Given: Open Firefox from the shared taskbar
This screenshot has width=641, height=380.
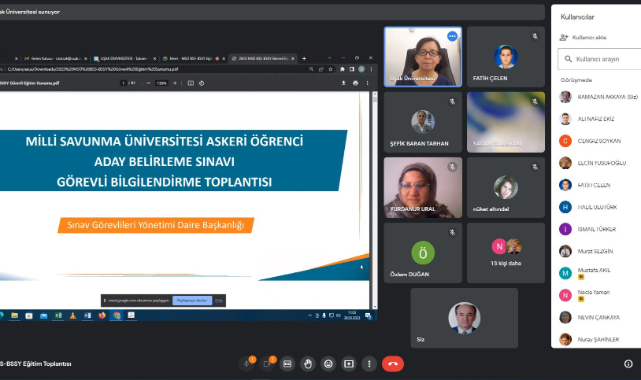Looking at the screenshot, I should pyautogui.click(x=102, y=315).
